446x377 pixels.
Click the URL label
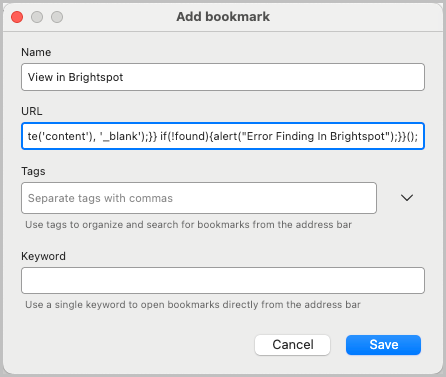point(32,111)
